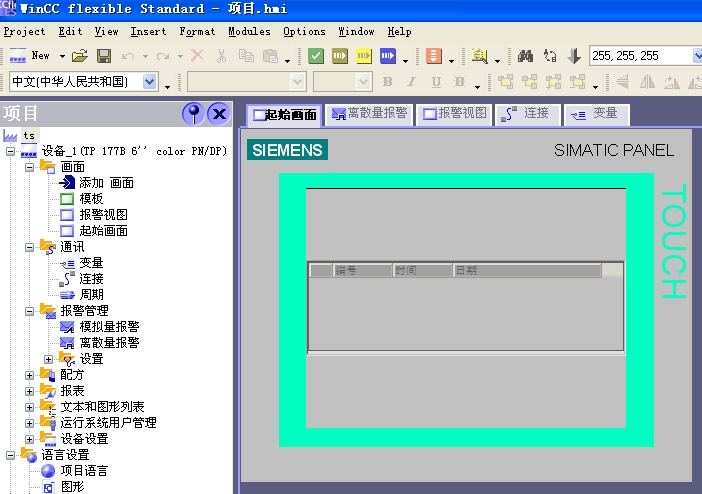This screenshot has height=494, width=702.
Task: Click the 255, 255, 255 value field
Action: tap(638, 56)
